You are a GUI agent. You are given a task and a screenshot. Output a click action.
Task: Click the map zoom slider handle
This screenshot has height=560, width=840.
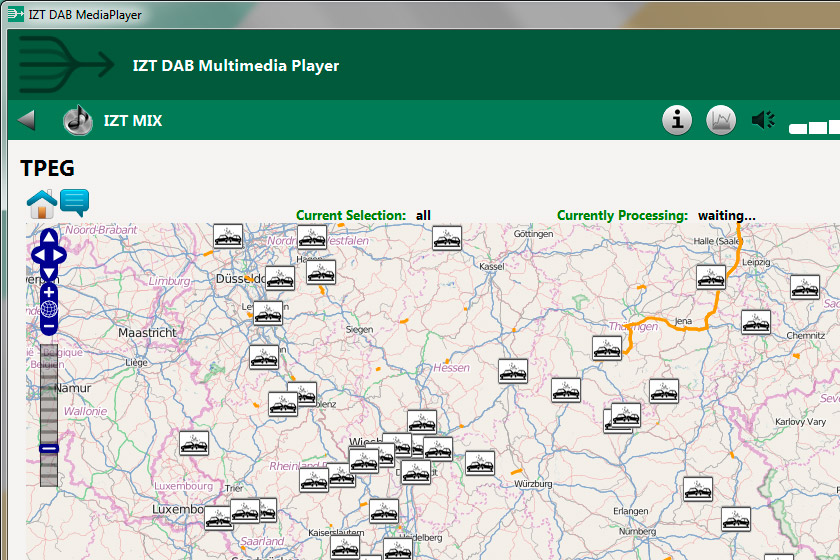click(49, 449)
